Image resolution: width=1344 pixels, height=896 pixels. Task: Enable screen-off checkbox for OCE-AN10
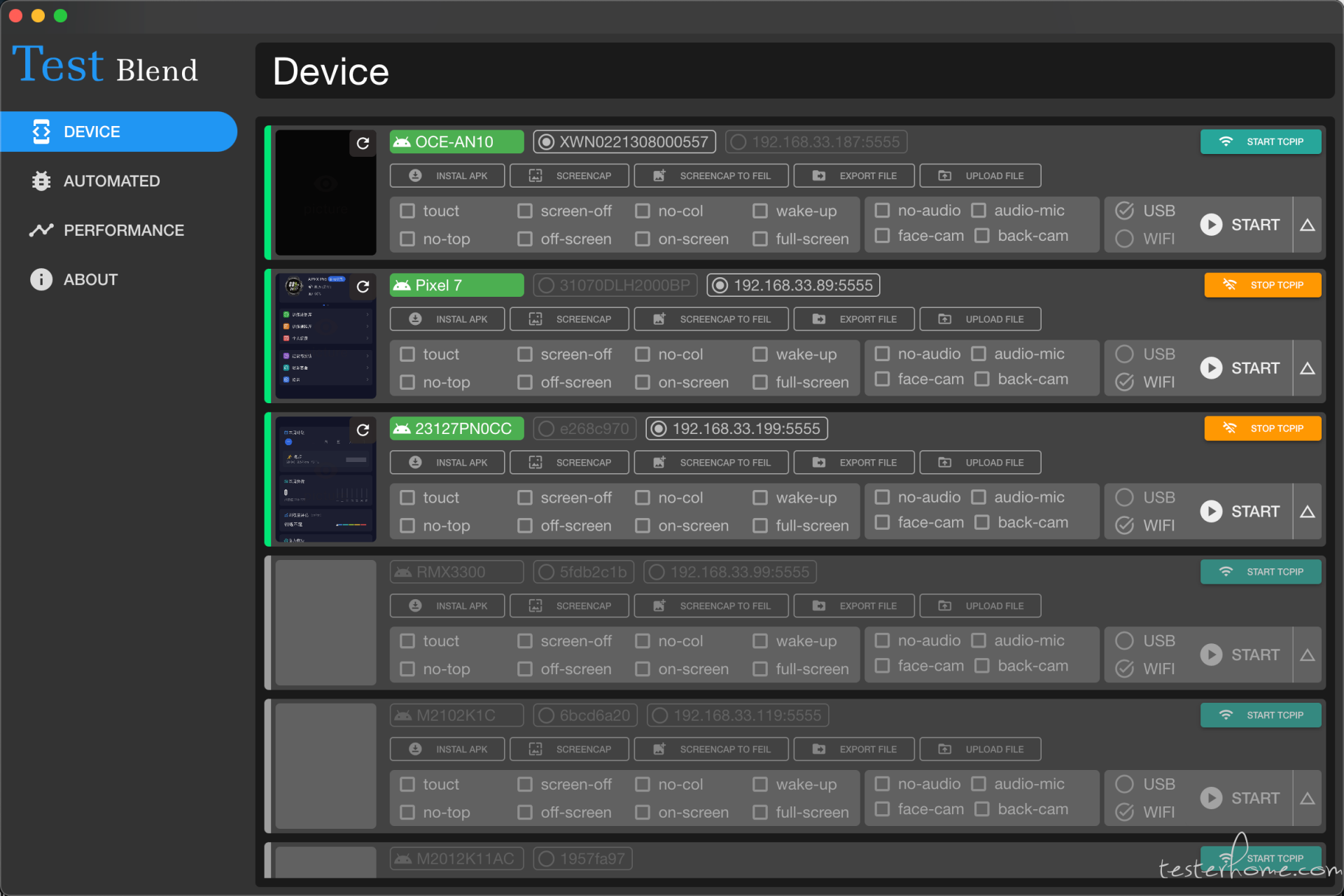click(x=525, y=211)
